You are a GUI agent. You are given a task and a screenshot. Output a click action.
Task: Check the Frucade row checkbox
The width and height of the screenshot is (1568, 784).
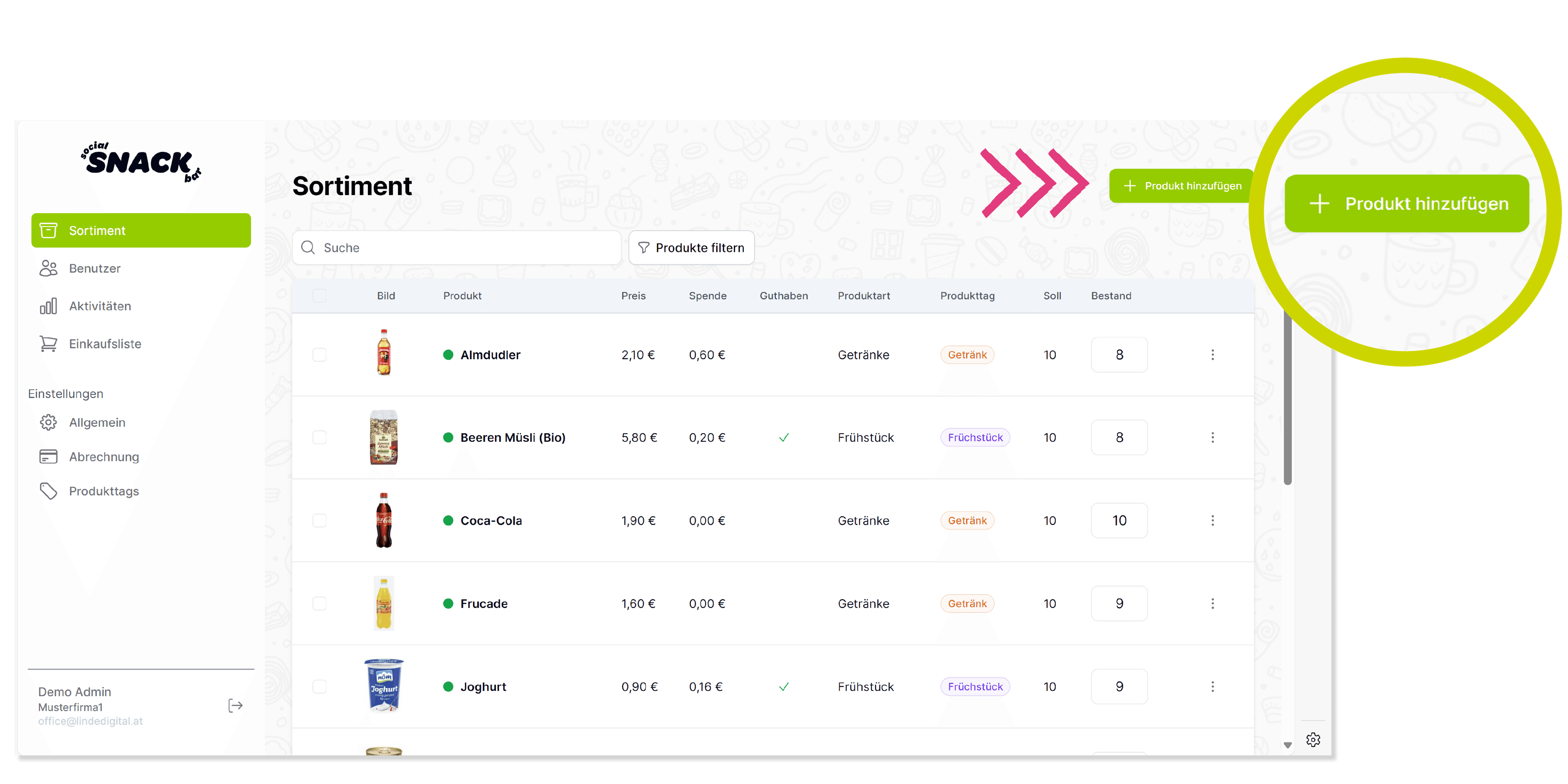(x=319, y=603)
